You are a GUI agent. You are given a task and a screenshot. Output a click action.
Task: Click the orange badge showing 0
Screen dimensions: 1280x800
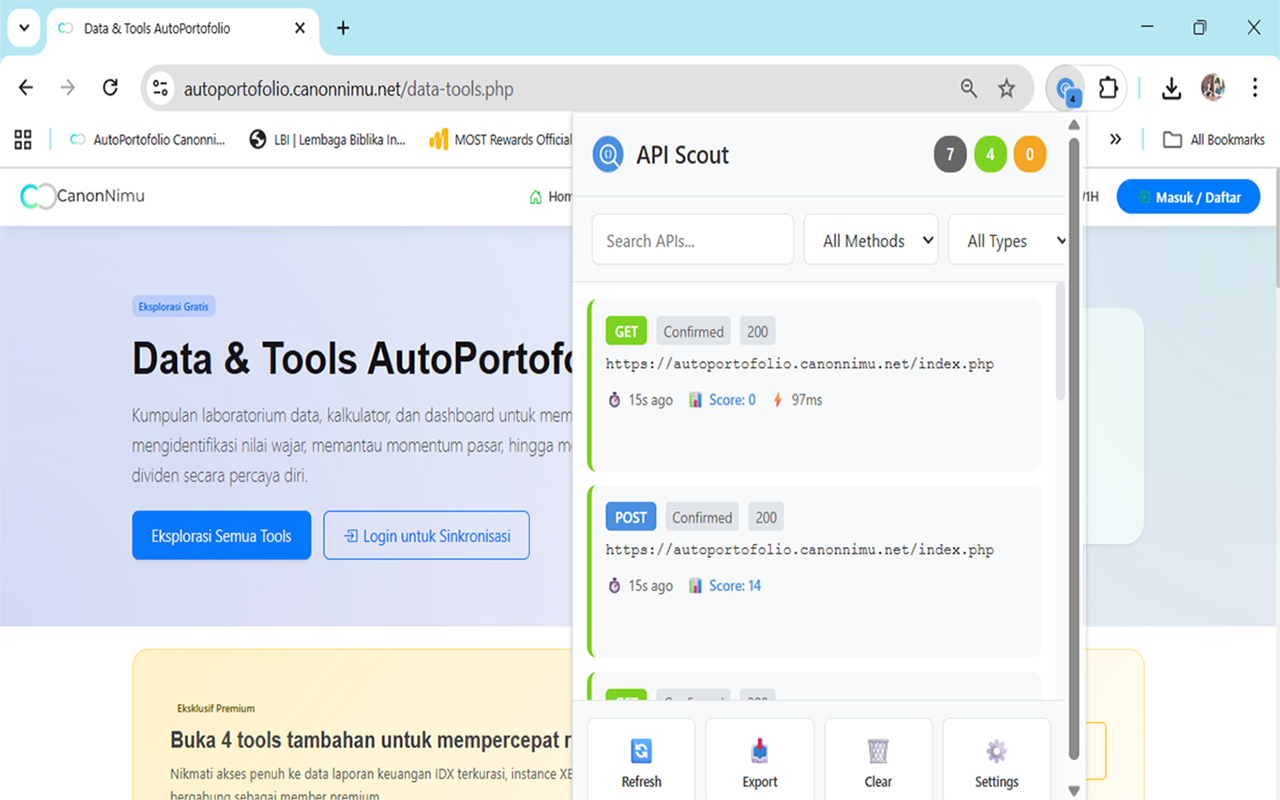[1030, 155]
